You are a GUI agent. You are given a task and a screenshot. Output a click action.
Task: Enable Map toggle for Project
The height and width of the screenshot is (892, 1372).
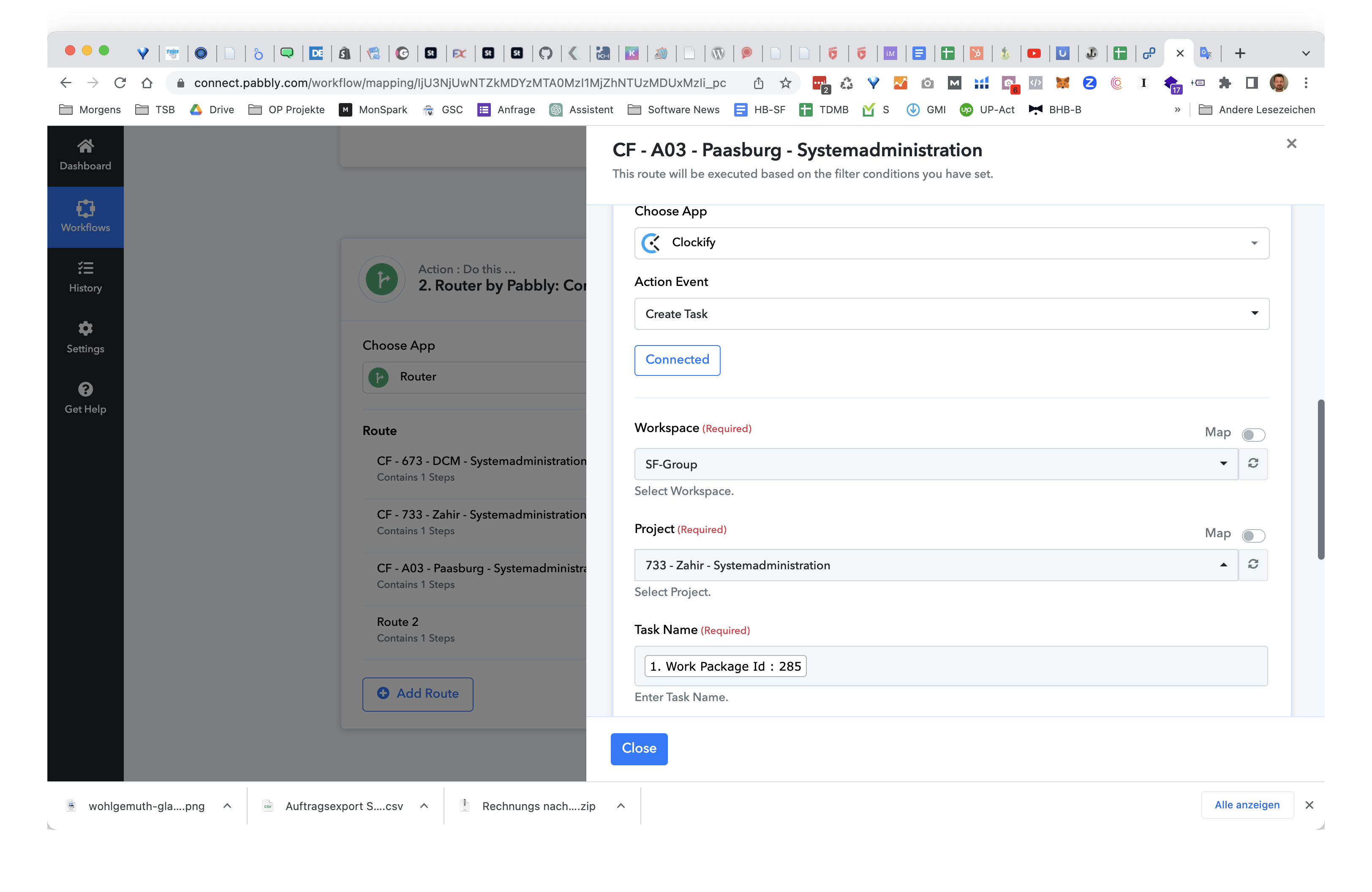click(1253, 535)
